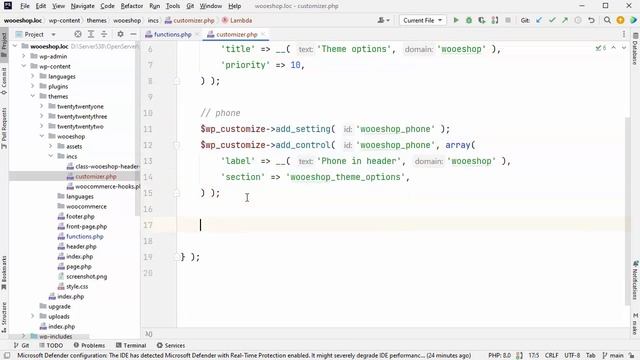Open Current File run configuration dropdown

point(422,20)
